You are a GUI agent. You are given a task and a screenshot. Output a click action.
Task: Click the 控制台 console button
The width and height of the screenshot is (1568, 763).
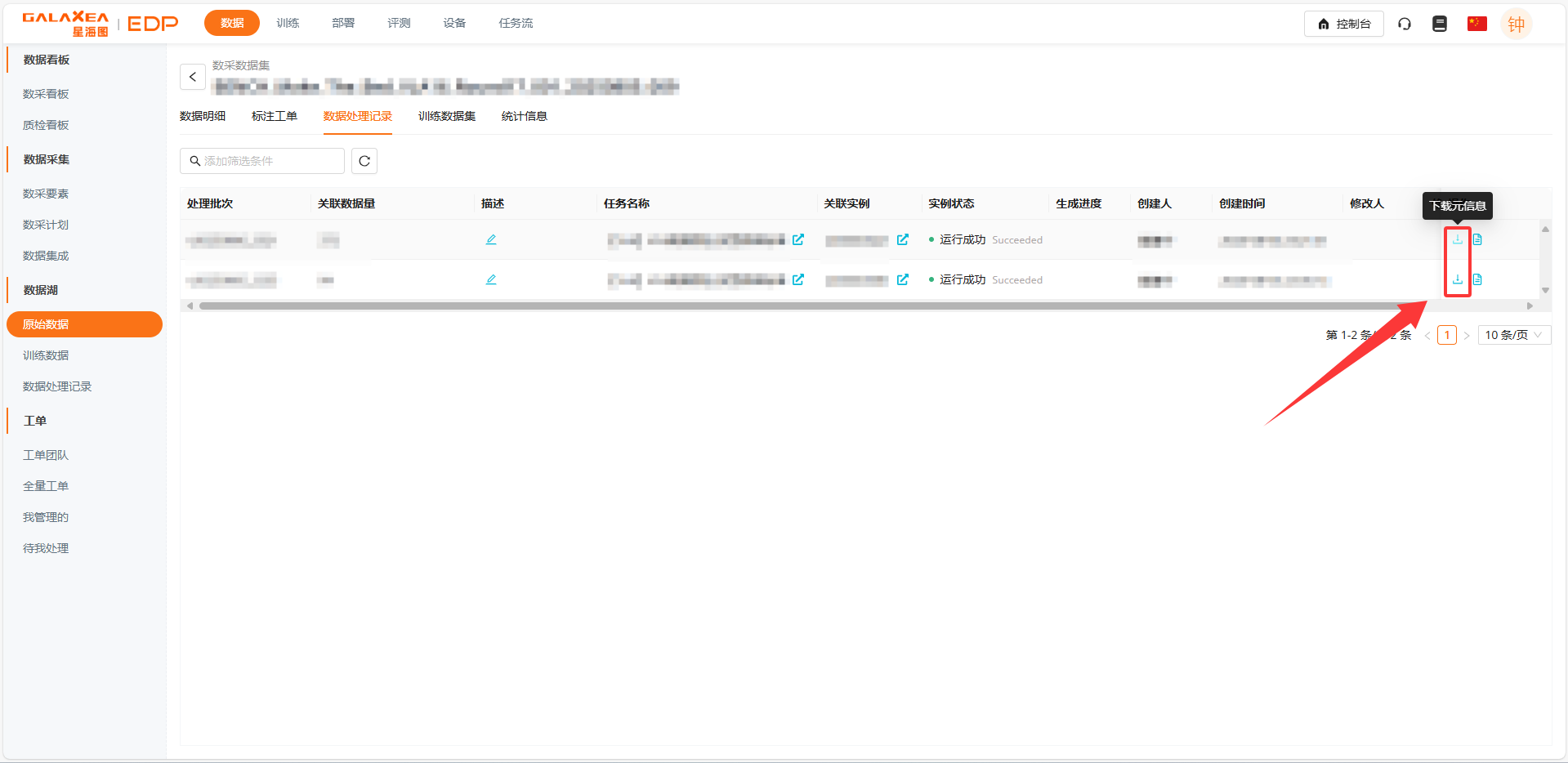1344,24
